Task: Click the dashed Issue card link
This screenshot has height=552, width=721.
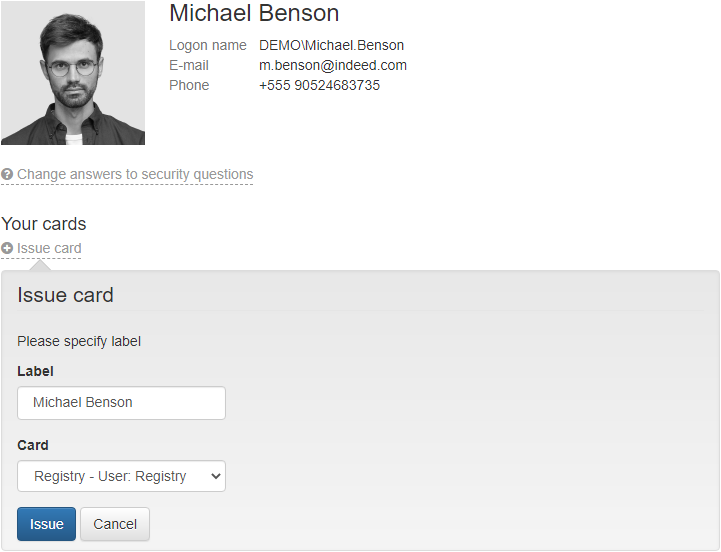Action: pyautogui.click(x=49, y=248)
